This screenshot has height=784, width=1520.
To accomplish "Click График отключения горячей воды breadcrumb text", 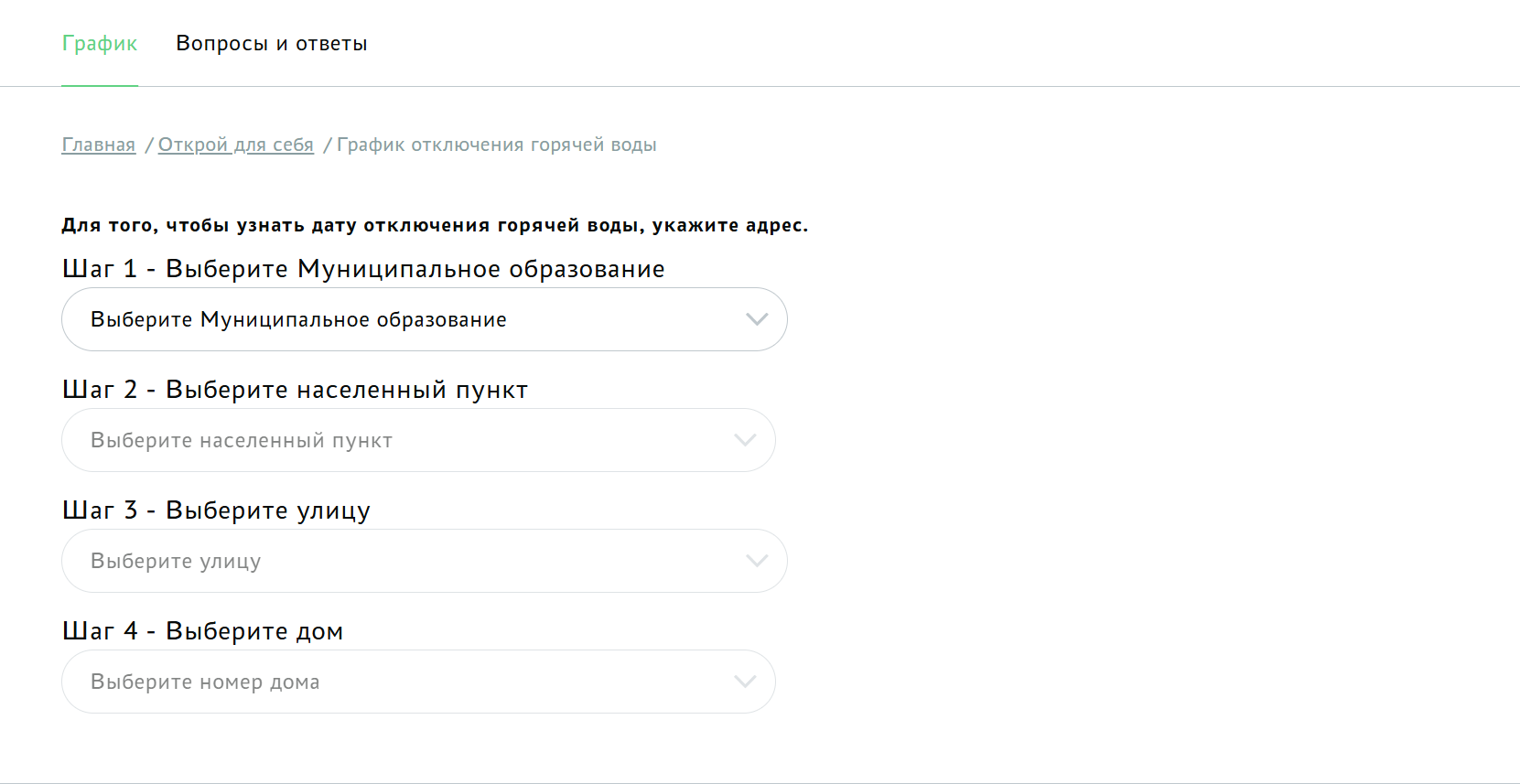I will (497, 145).
